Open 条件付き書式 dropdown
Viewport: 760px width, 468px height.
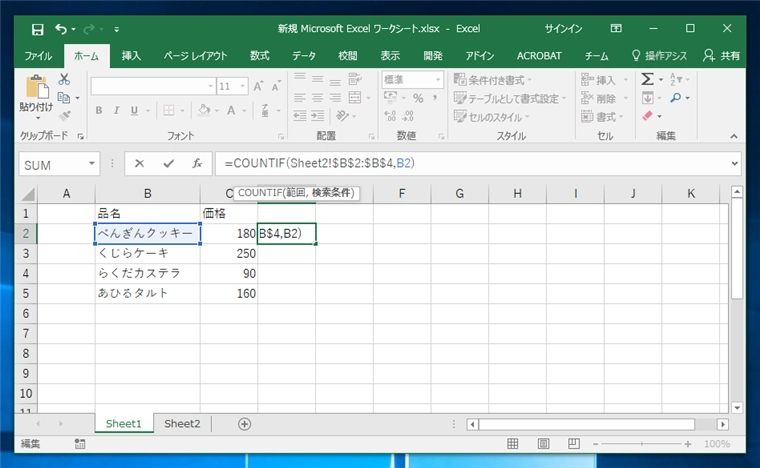point(492,79)
